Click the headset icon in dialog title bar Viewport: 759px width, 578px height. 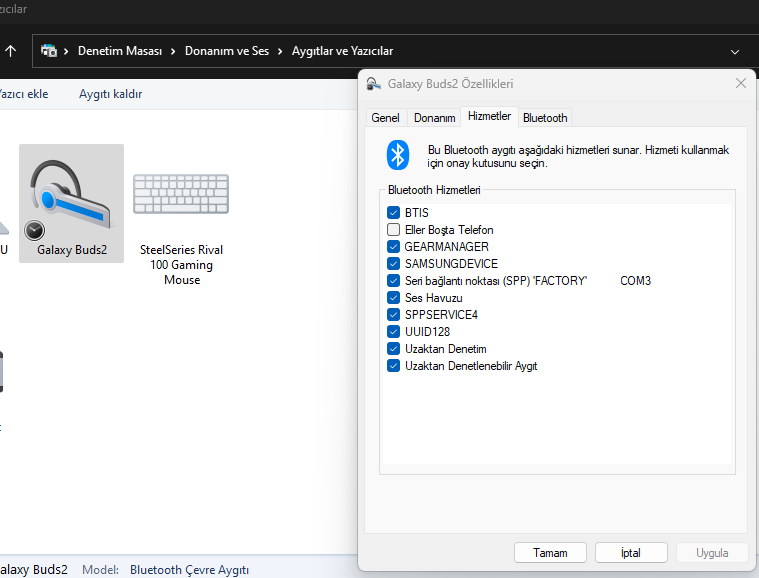pos(373,85)
